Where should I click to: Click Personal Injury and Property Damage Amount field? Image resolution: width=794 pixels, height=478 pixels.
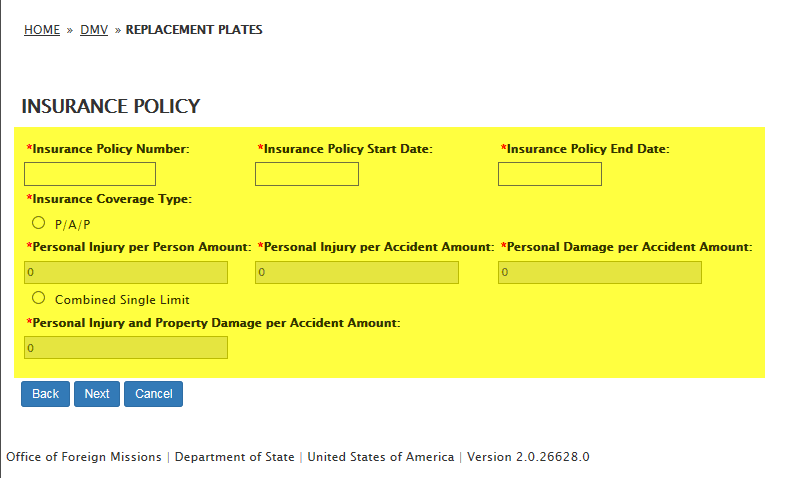126,347
